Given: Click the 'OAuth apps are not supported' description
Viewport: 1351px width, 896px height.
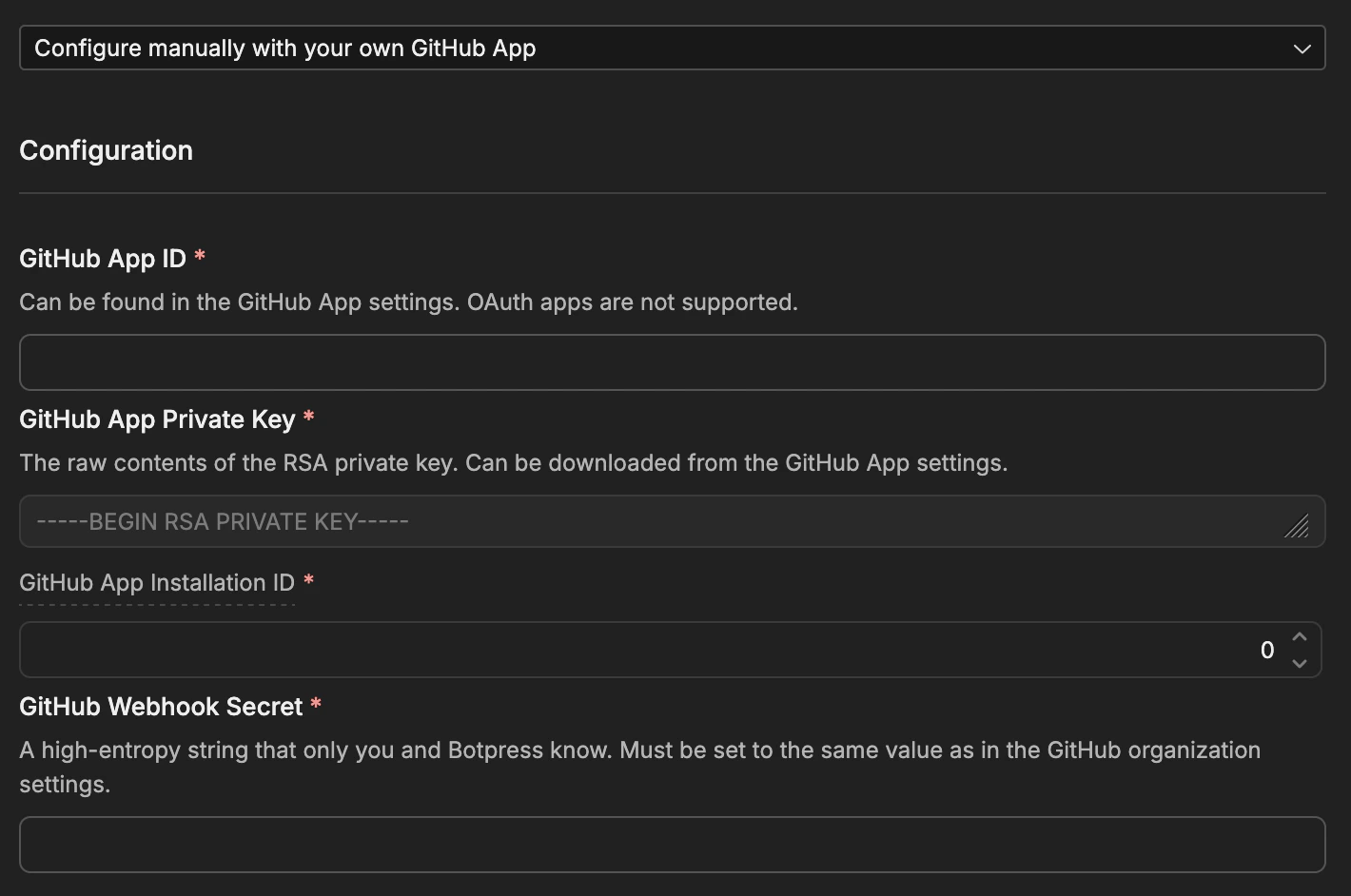Looking at the screenshot, I should pyautogui.click(x=408, y=302).
